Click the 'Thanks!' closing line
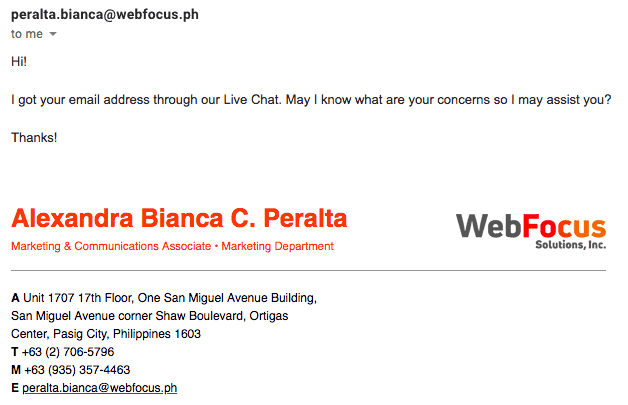Image resolution: width=628 pixels, height=405 pixels. 34,137
